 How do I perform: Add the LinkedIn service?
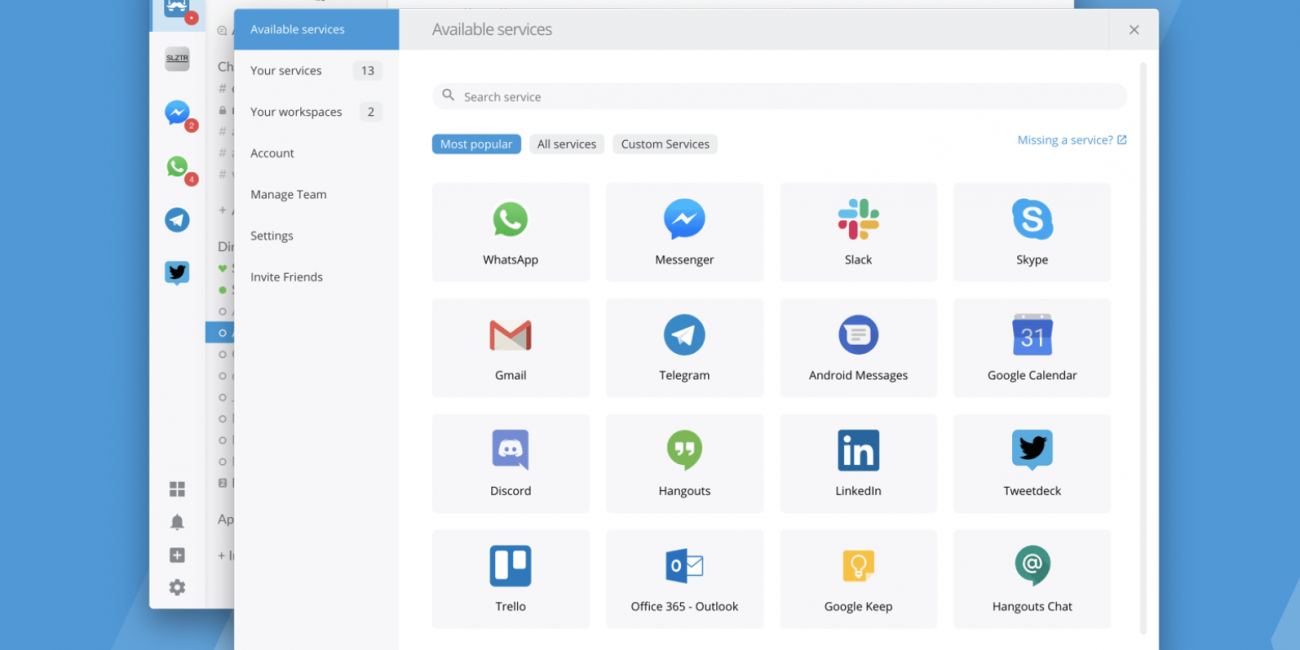tap(858, 464)
